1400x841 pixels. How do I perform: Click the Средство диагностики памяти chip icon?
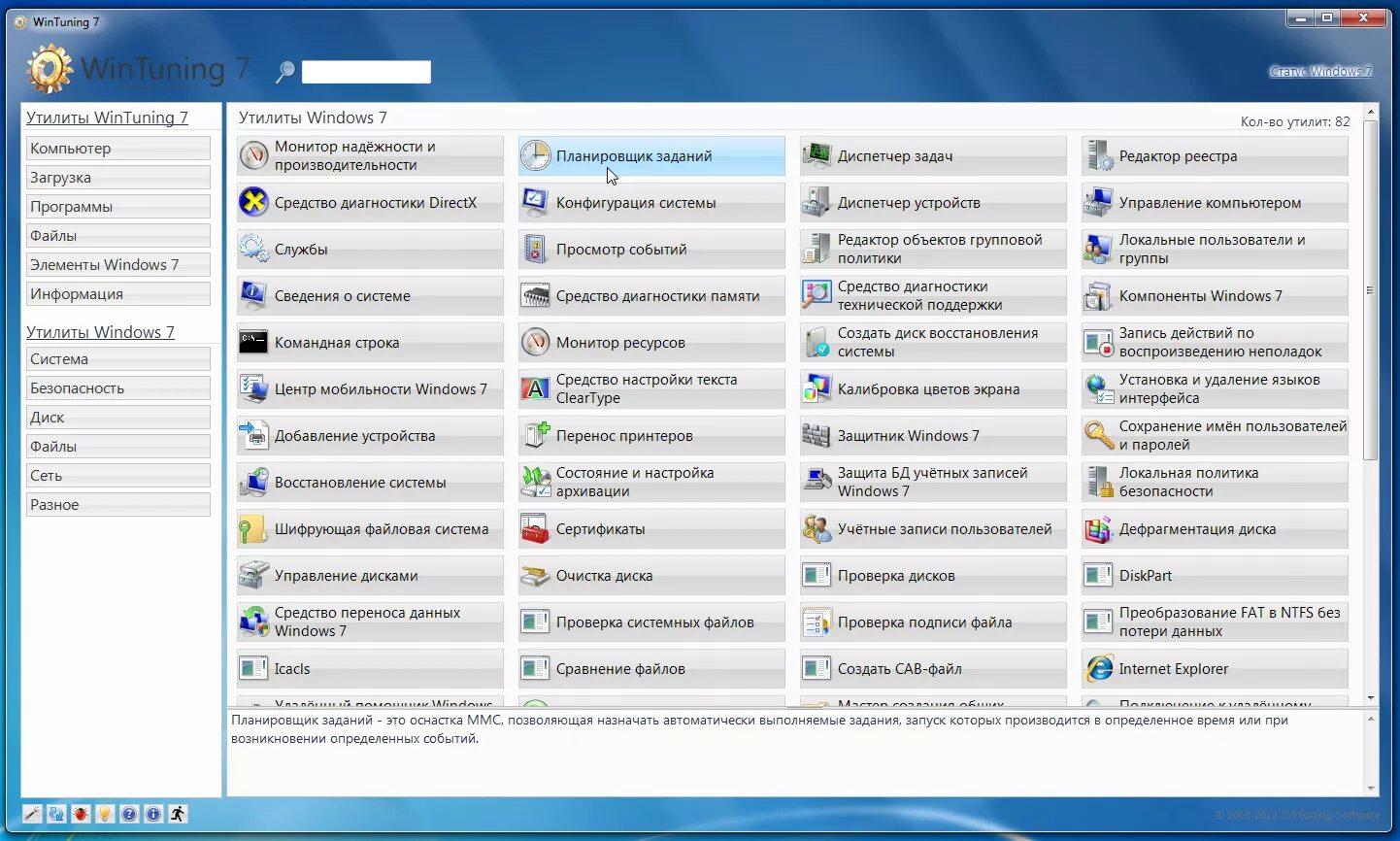pyautogui.click(x=535, y=295)
